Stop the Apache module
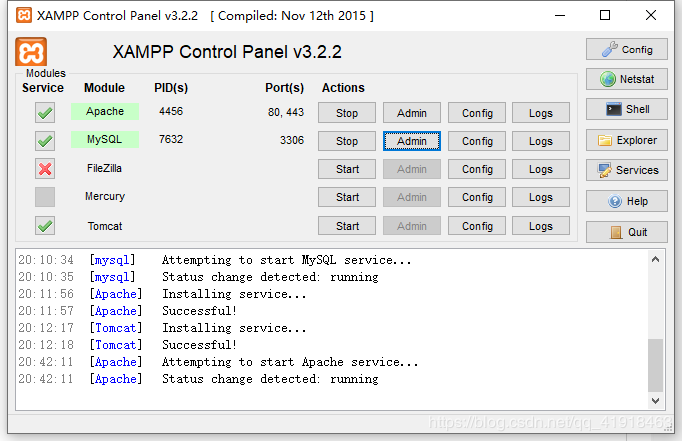682x441 pixels. click(347, 113)
